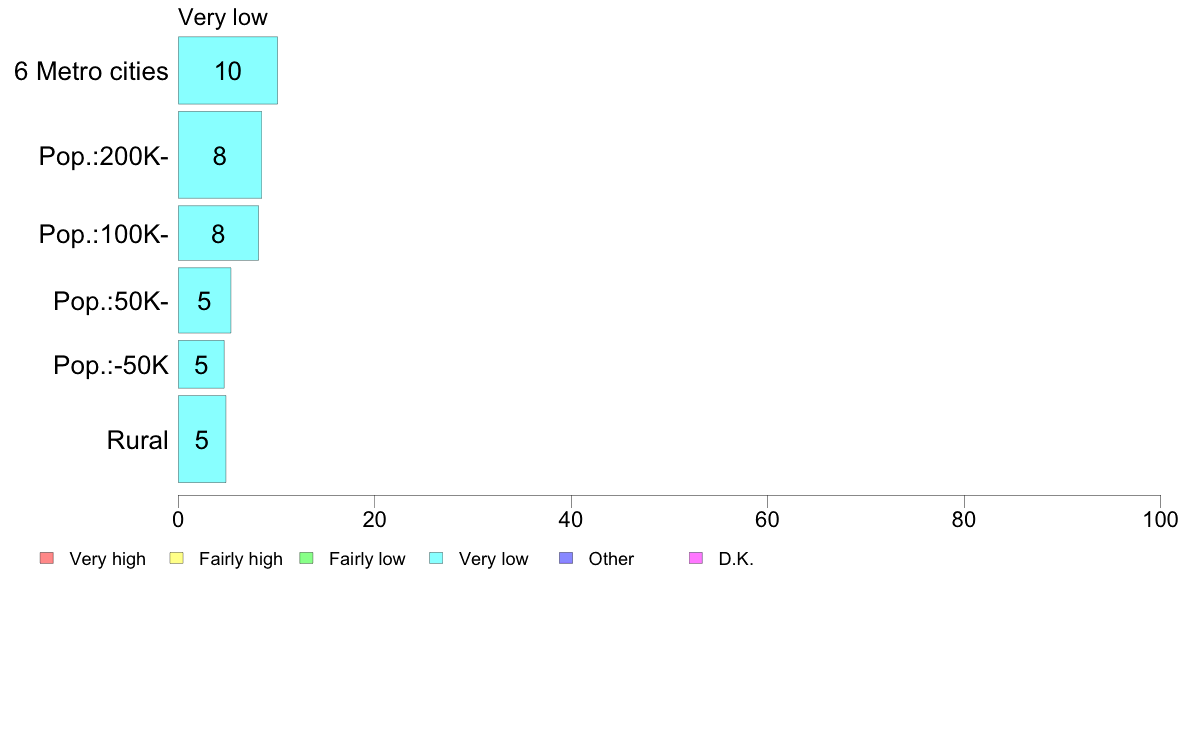Click the Very high legend text
The height and width of the screenshot is (736, 1188).
(x=108, y=559)
